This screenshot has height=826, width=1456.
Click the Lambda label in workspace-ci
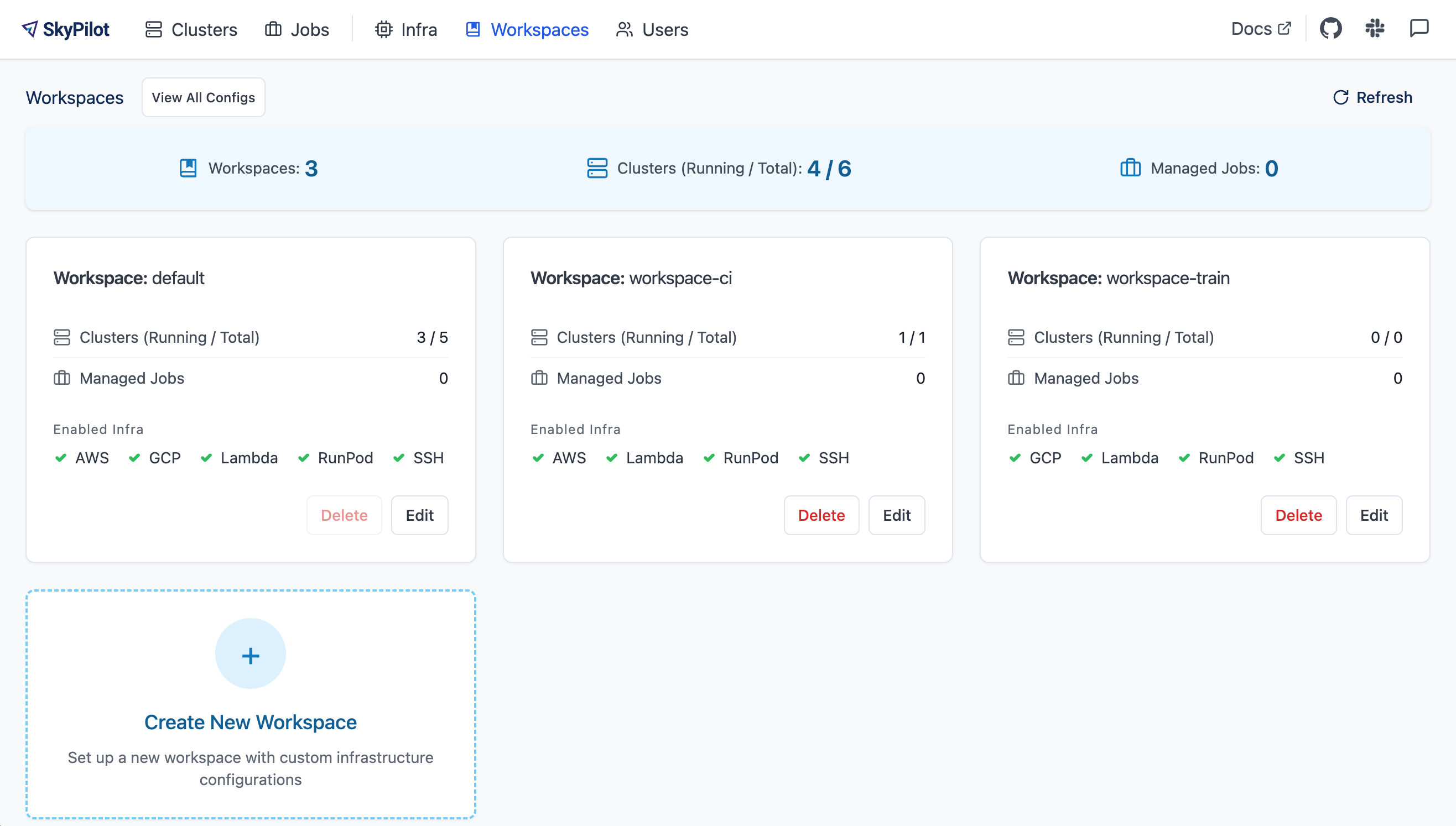click(x=654, y=458)
